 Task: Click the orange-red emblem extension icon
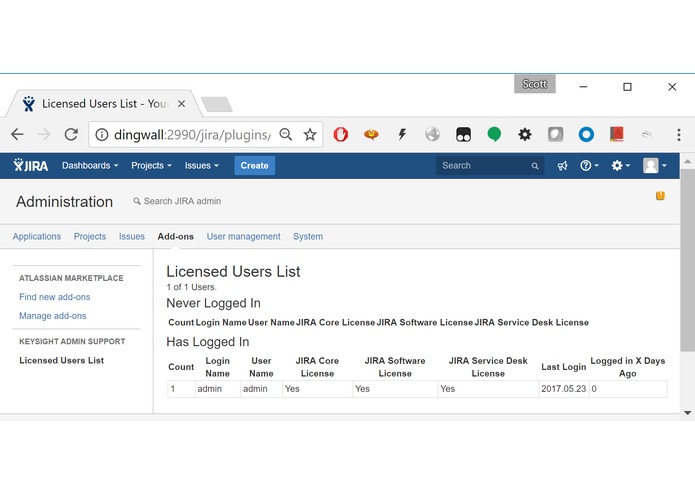coord(371,134)
